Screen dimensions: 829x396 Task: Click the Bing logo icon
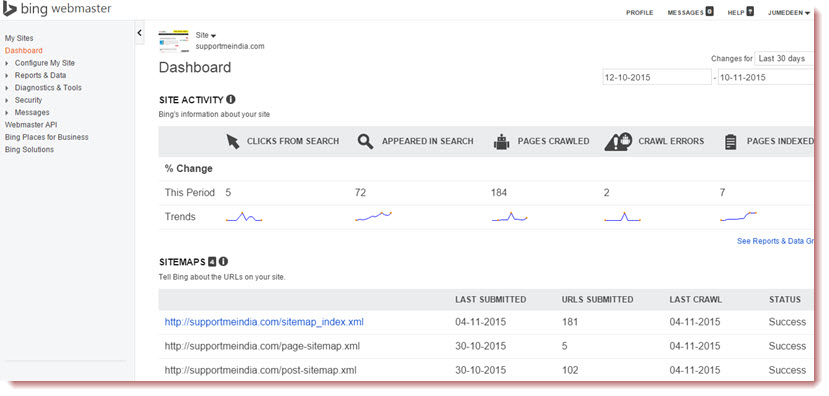(x=10, y=8)
